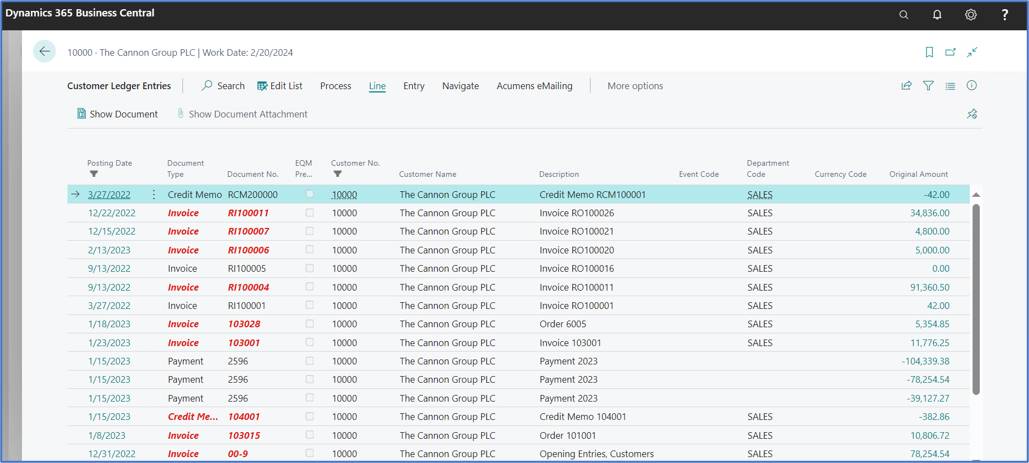Toggle the filter pane funnel icon
Screen dimensions: 1029x463
(928, 85)
